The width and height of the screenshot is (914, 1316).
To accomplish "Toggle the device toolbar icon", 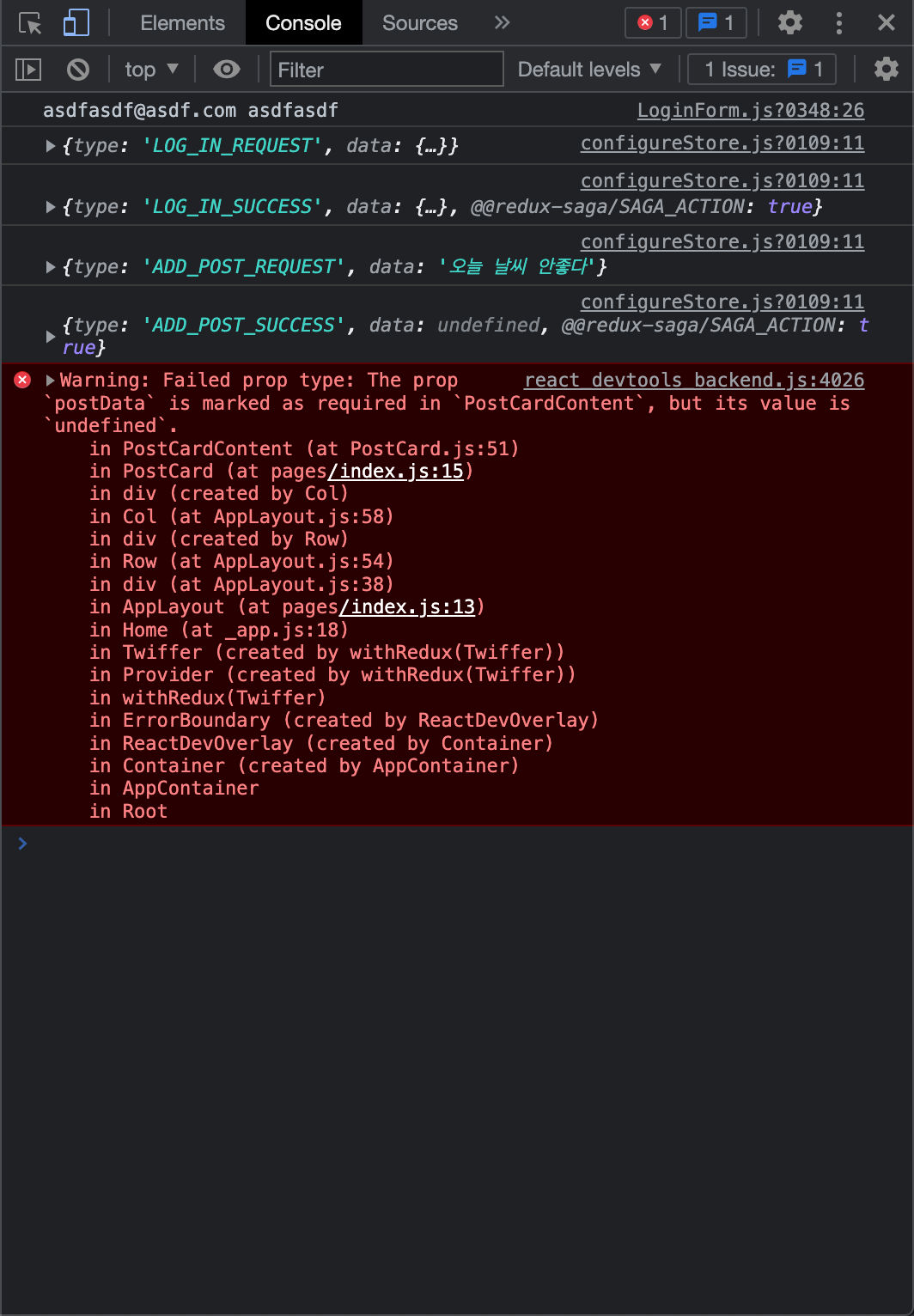I will coord(76,23).
